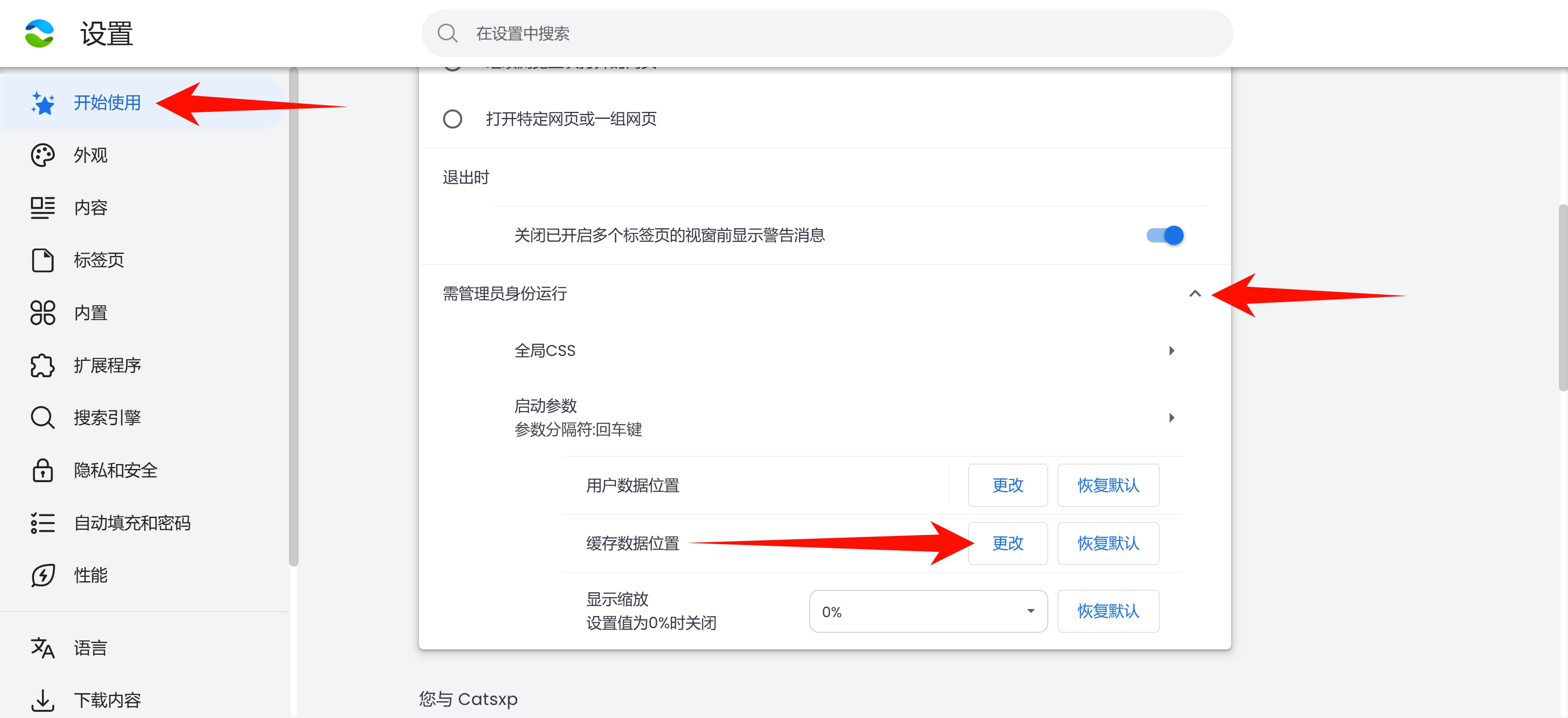Click the 您与 Catsxp heading
Screen dimensions: 1568x718
tap(468, 699)
